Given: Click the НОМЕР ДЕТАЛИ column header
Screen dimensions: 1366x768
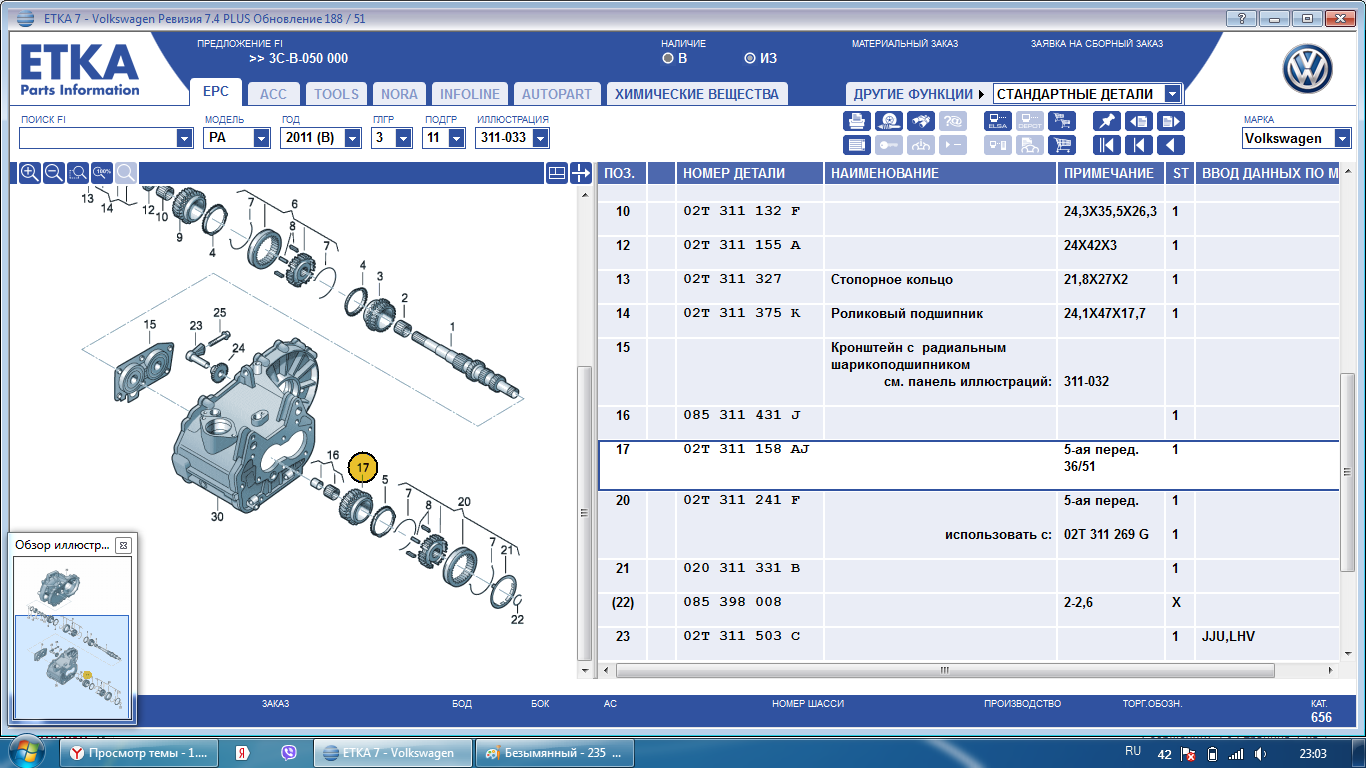Looking at the screenshot, I should (750, 173).
